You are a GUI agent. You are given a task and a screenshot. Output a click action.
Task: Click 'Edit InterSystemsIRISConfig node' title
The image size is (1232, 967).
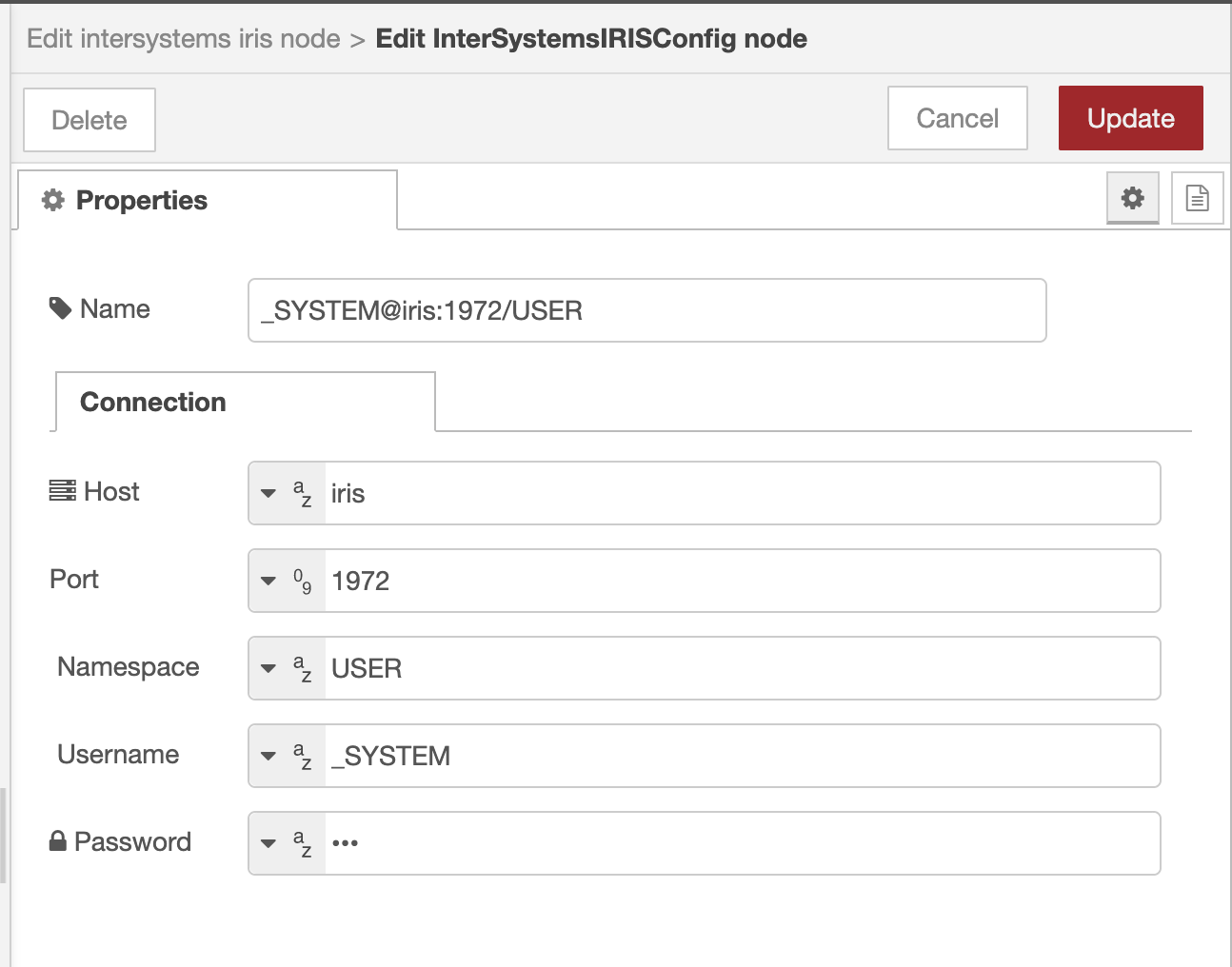tap(591, 38)
